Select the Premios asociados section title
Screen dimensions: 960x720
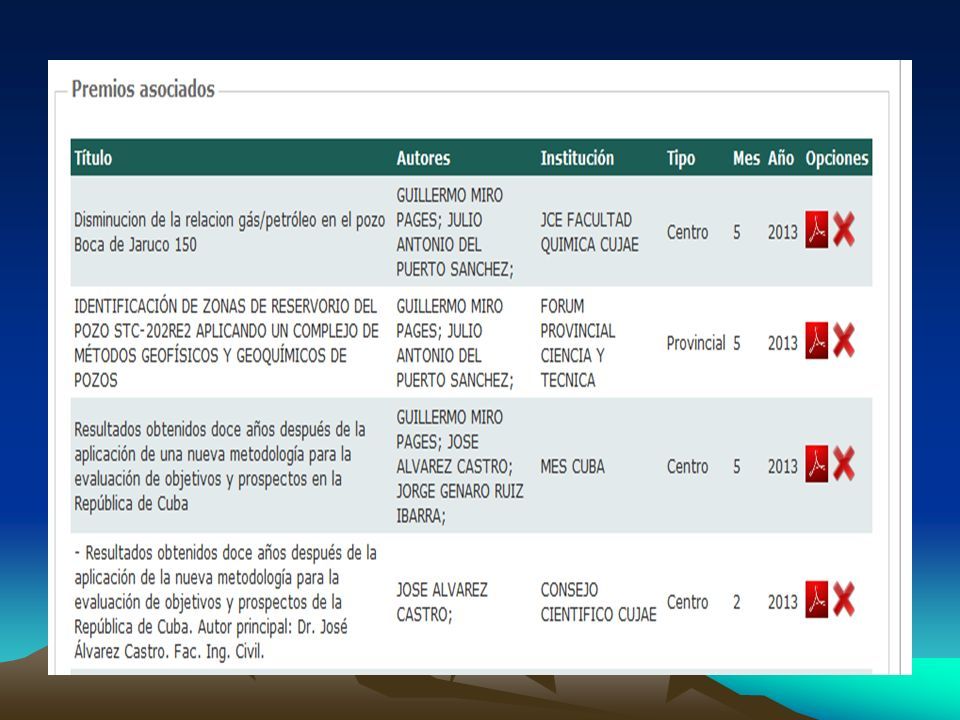point(143,89)
